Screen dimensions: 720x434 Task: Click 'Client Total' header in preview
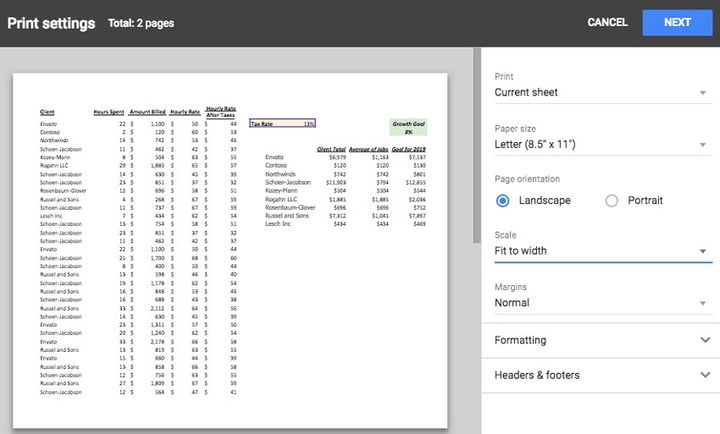tap(331, 149)
